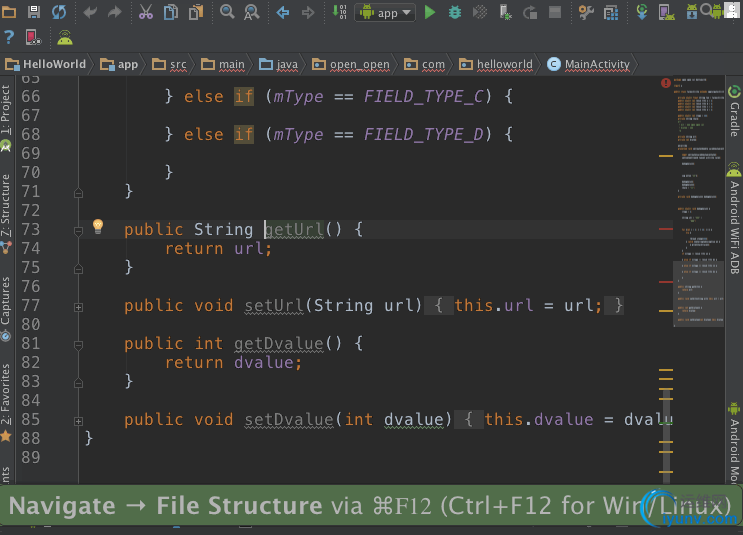Click the Debug app bug icon

coord(455,12)
